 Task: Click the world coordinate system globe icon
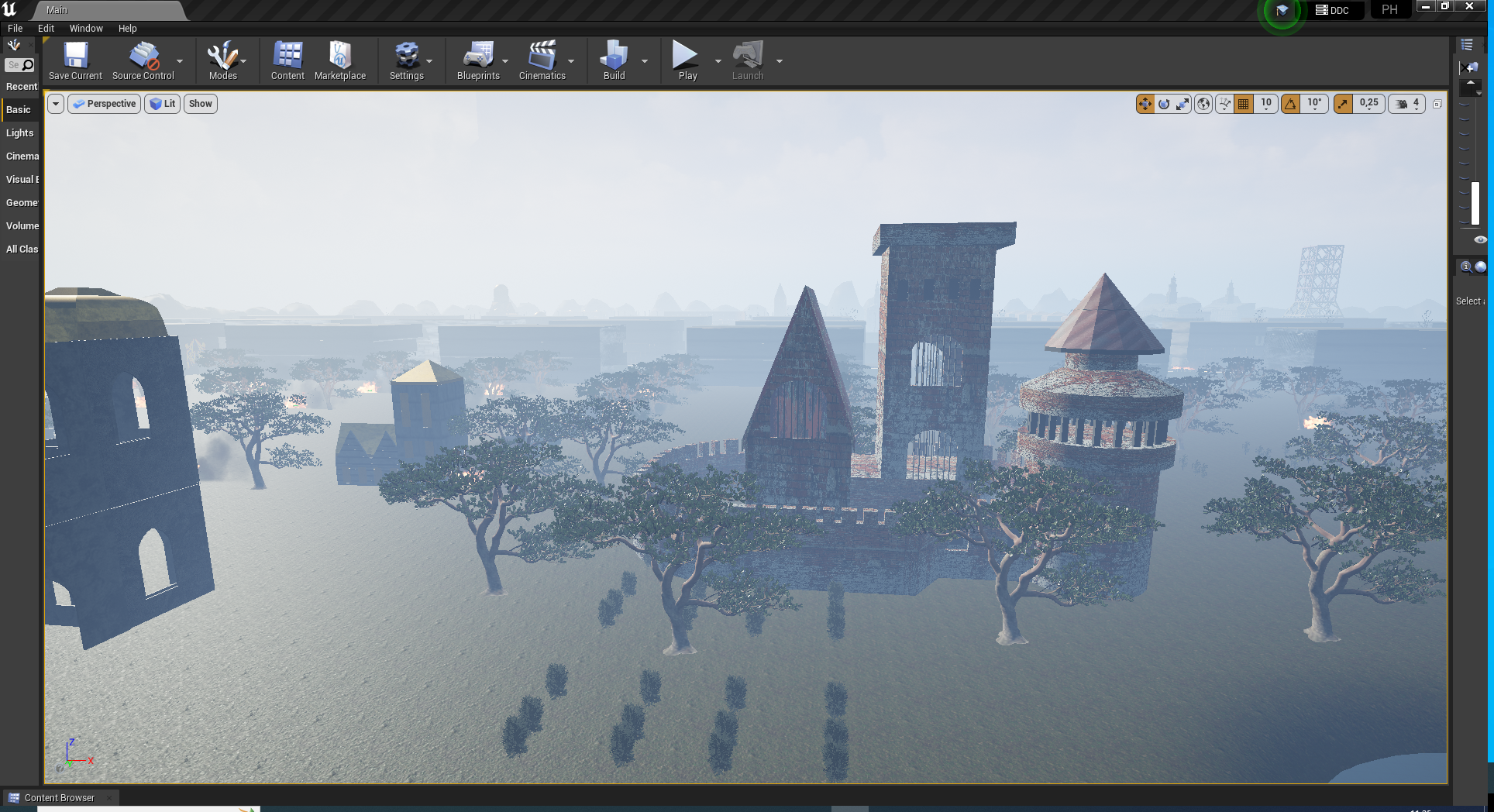click(1203, 104)
